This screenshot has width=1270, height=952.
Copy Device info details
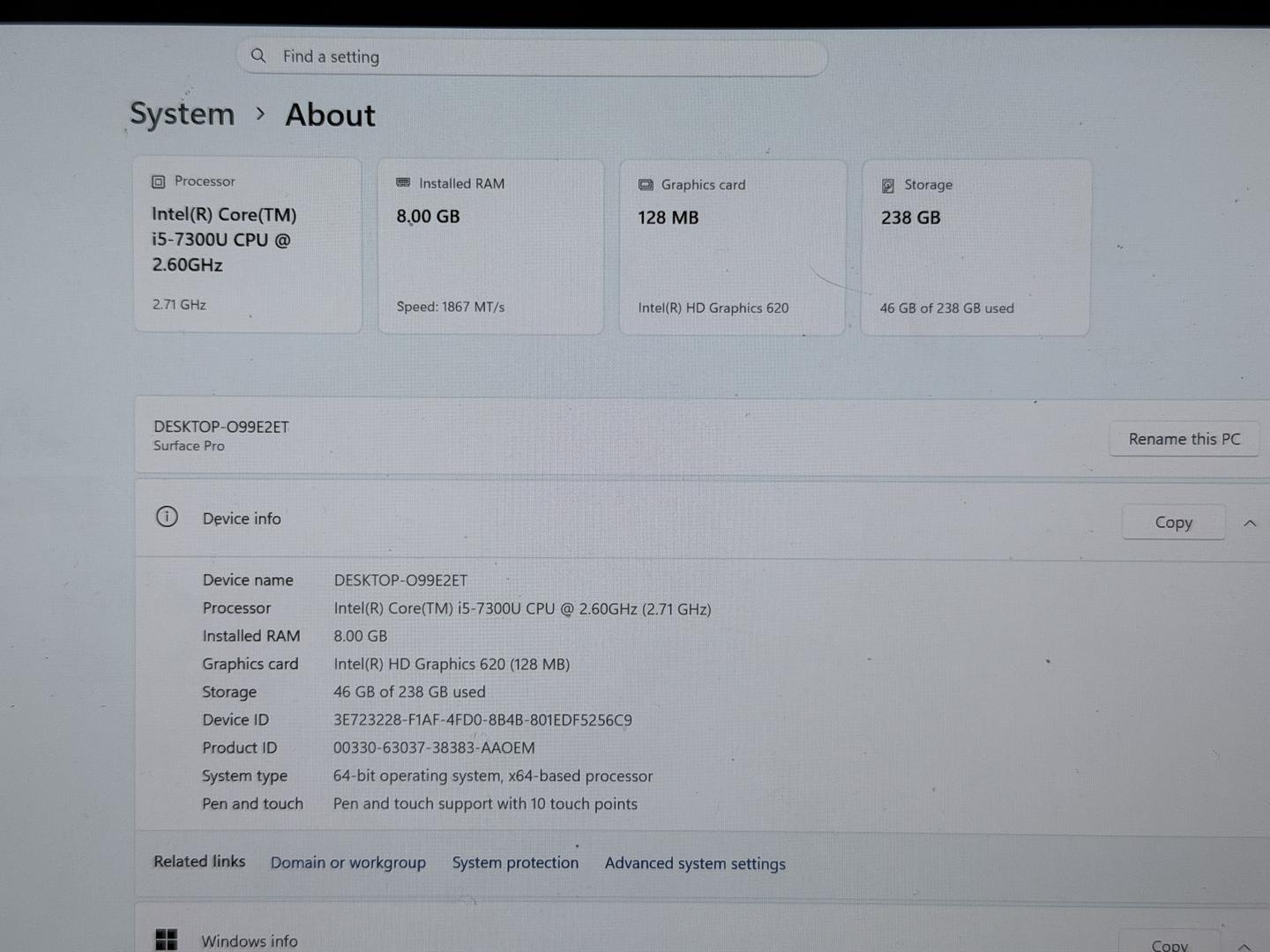pos(1174,522)
